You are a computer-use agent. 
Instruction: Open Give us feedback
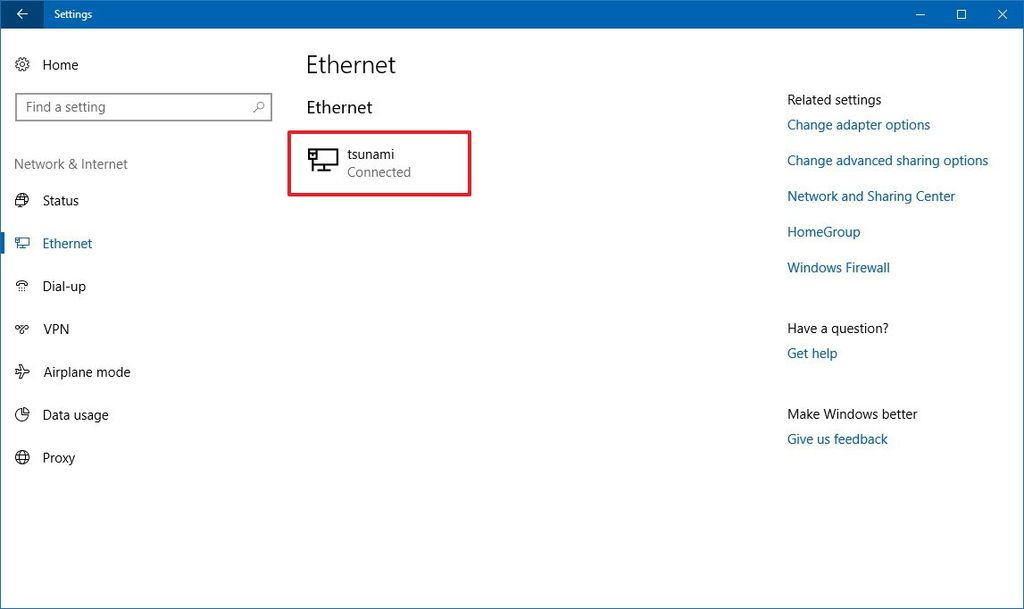(x=837, y=439)
